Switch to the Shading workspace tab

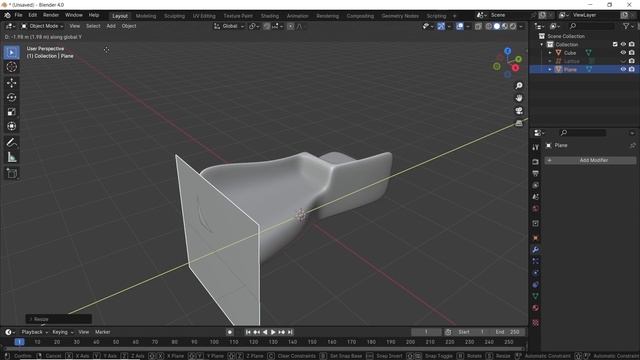coord(270,16)
